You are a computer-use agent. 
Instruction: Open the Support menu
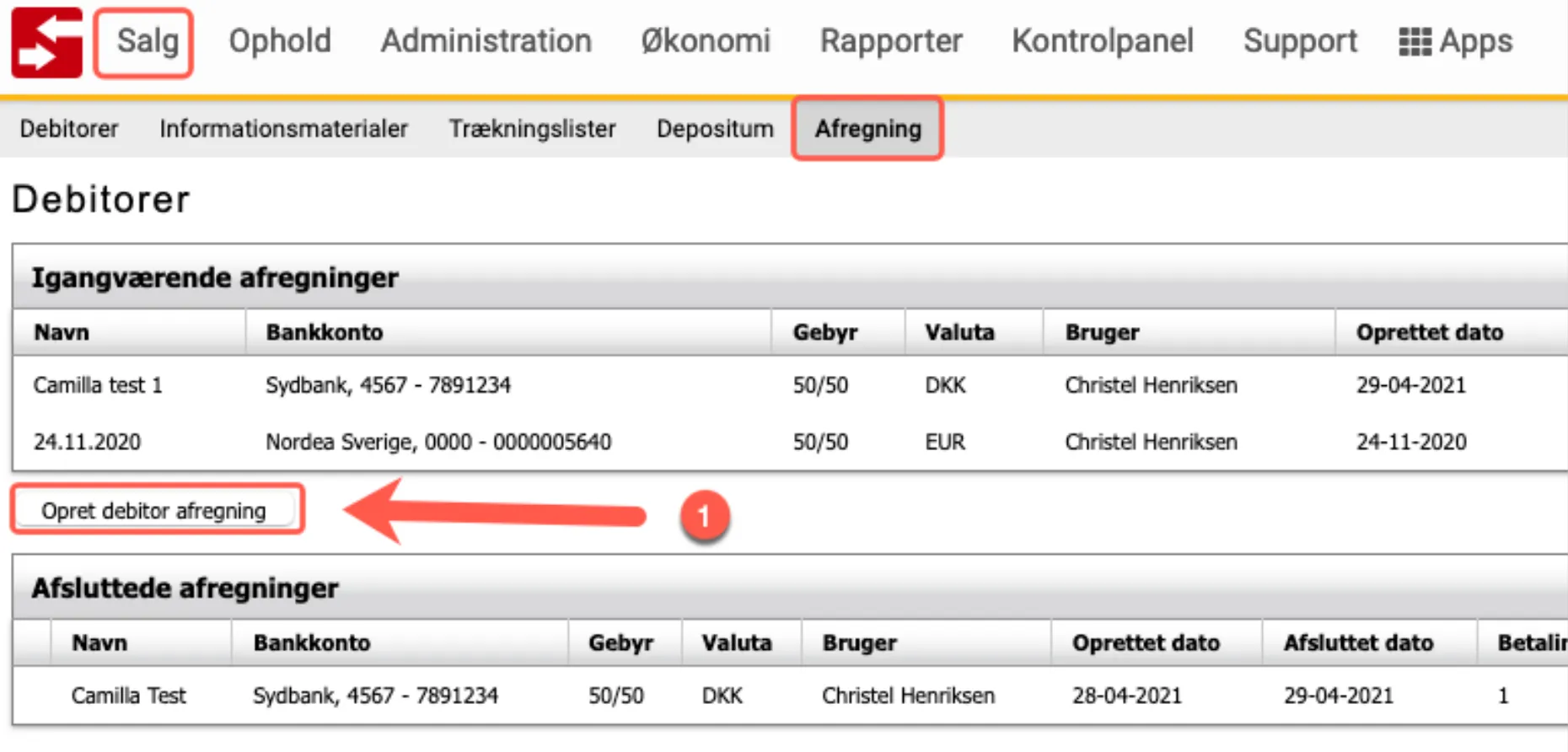click(1301, 40)
